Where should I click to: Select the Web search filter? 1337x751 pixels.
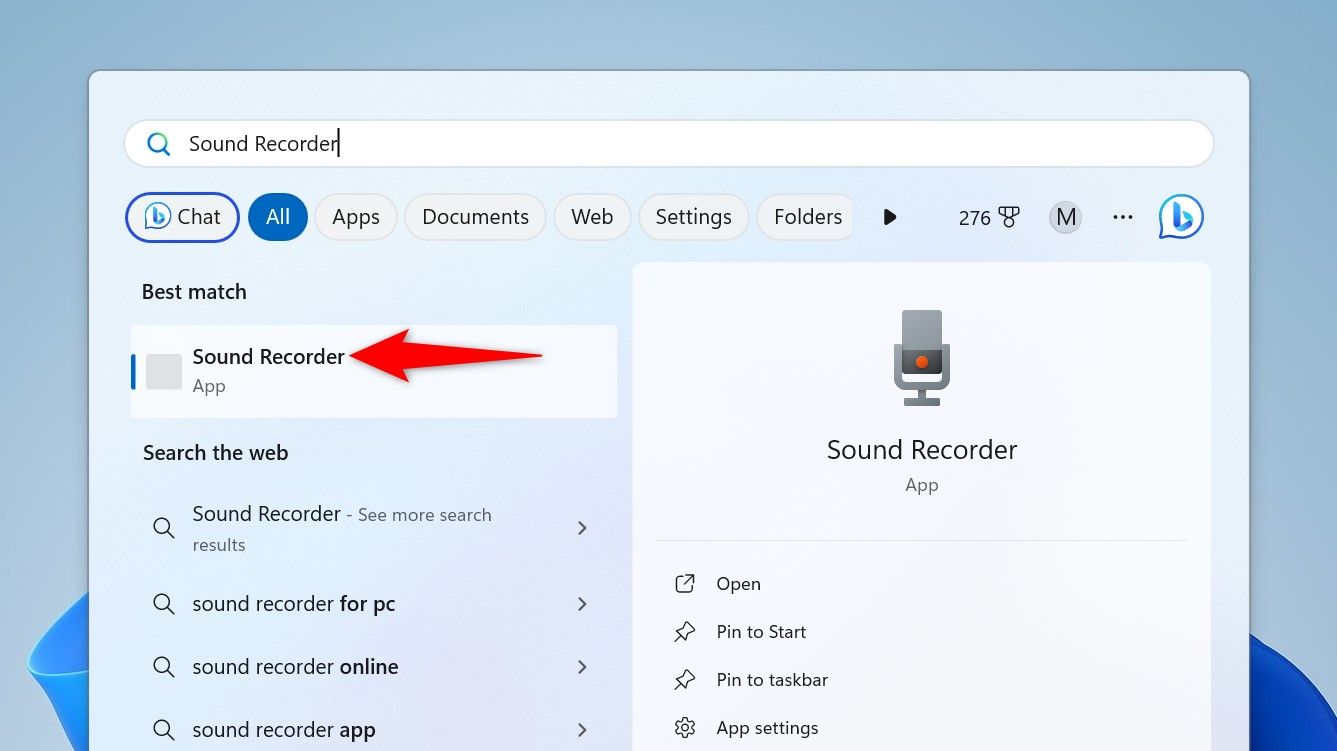591,216
